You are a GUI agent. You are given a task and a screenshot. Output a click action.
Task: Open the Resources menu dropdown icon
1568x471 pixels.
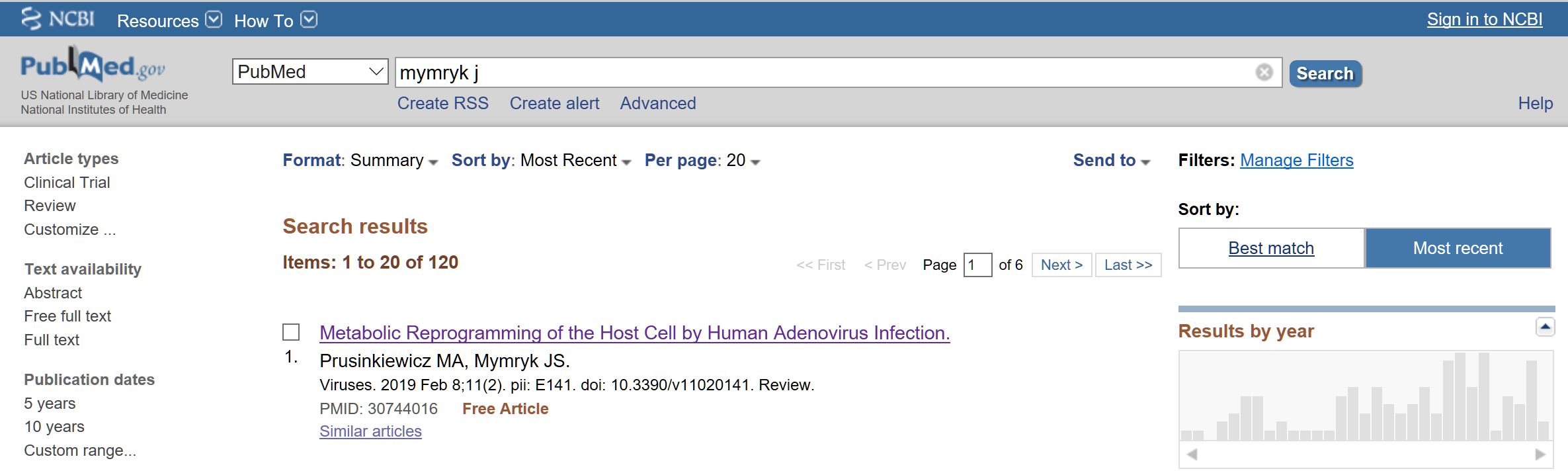[x=214, y=20]
